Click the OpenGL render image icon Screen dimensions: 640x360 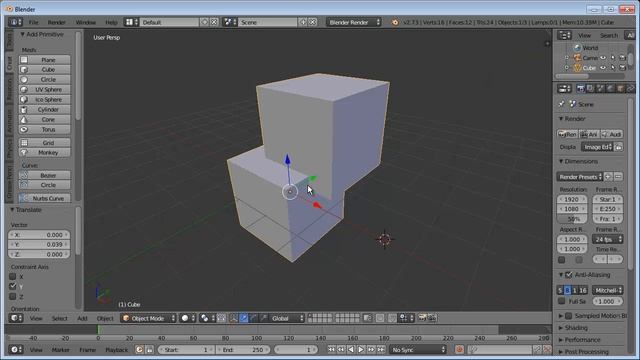point(422,318)
